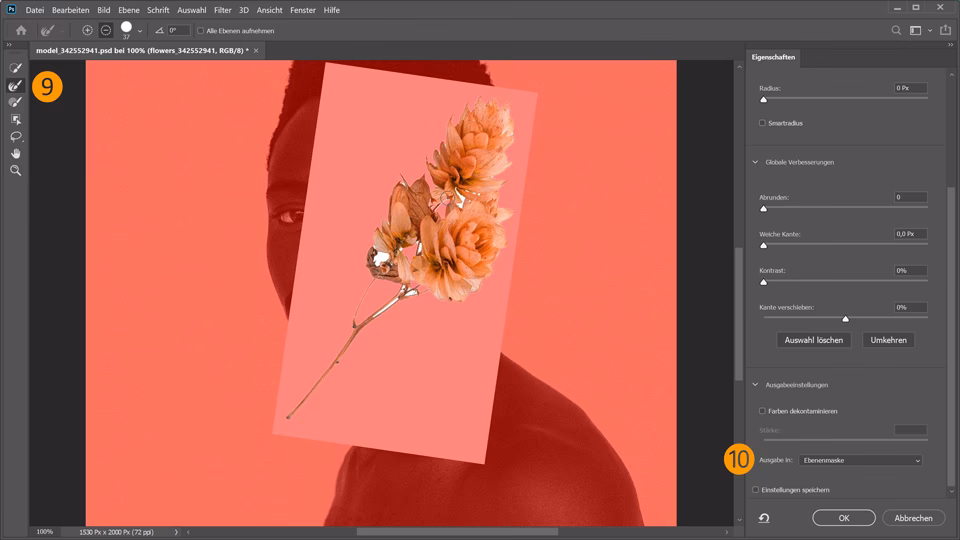Enable Alle Ebenen aufnehmen checkbox

click(x=200, y=31)
